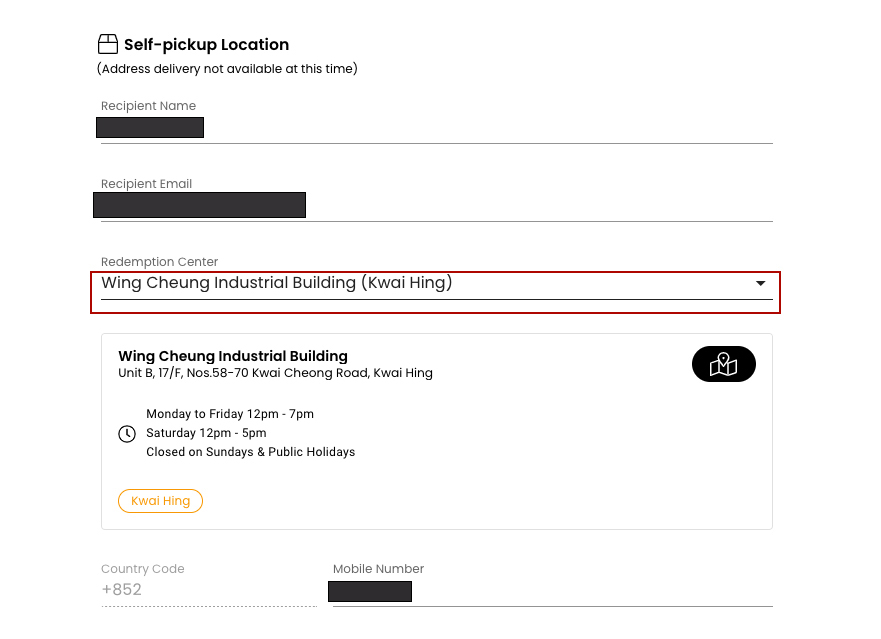Click the clock opening-hours icon
Screen dimensions: 881x639
(x=127, y=433)
